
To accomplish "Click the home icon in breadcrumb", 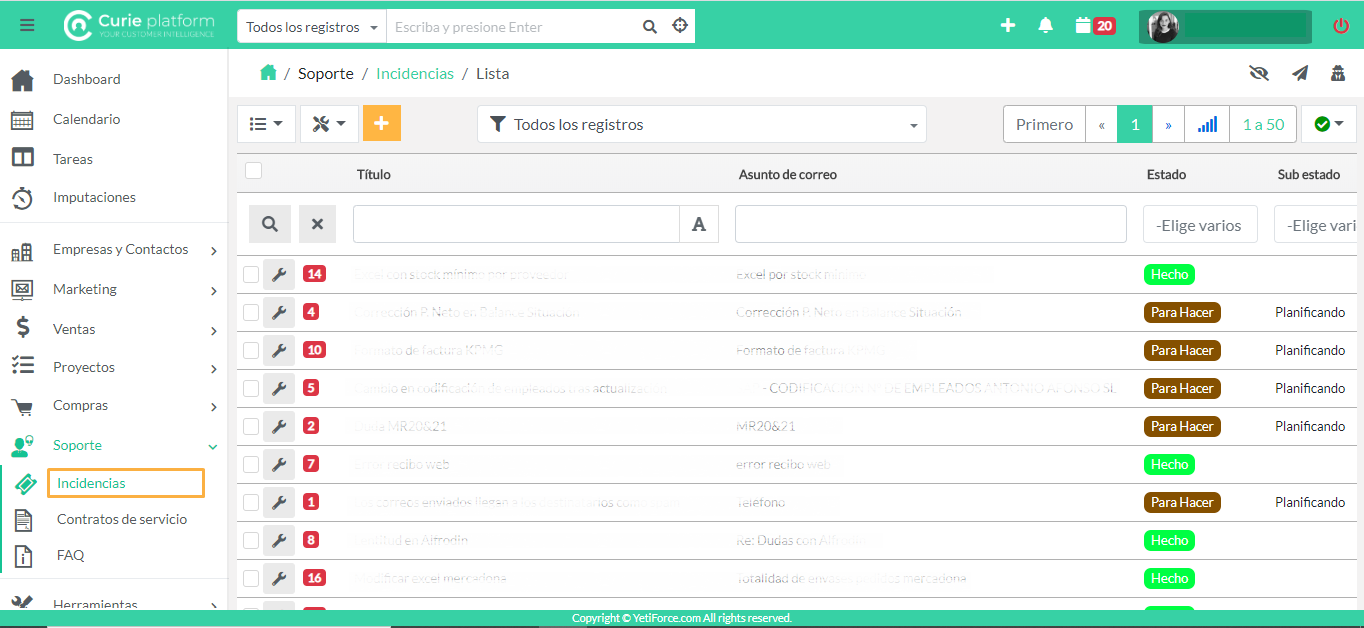I will click(x=268, y=73).
